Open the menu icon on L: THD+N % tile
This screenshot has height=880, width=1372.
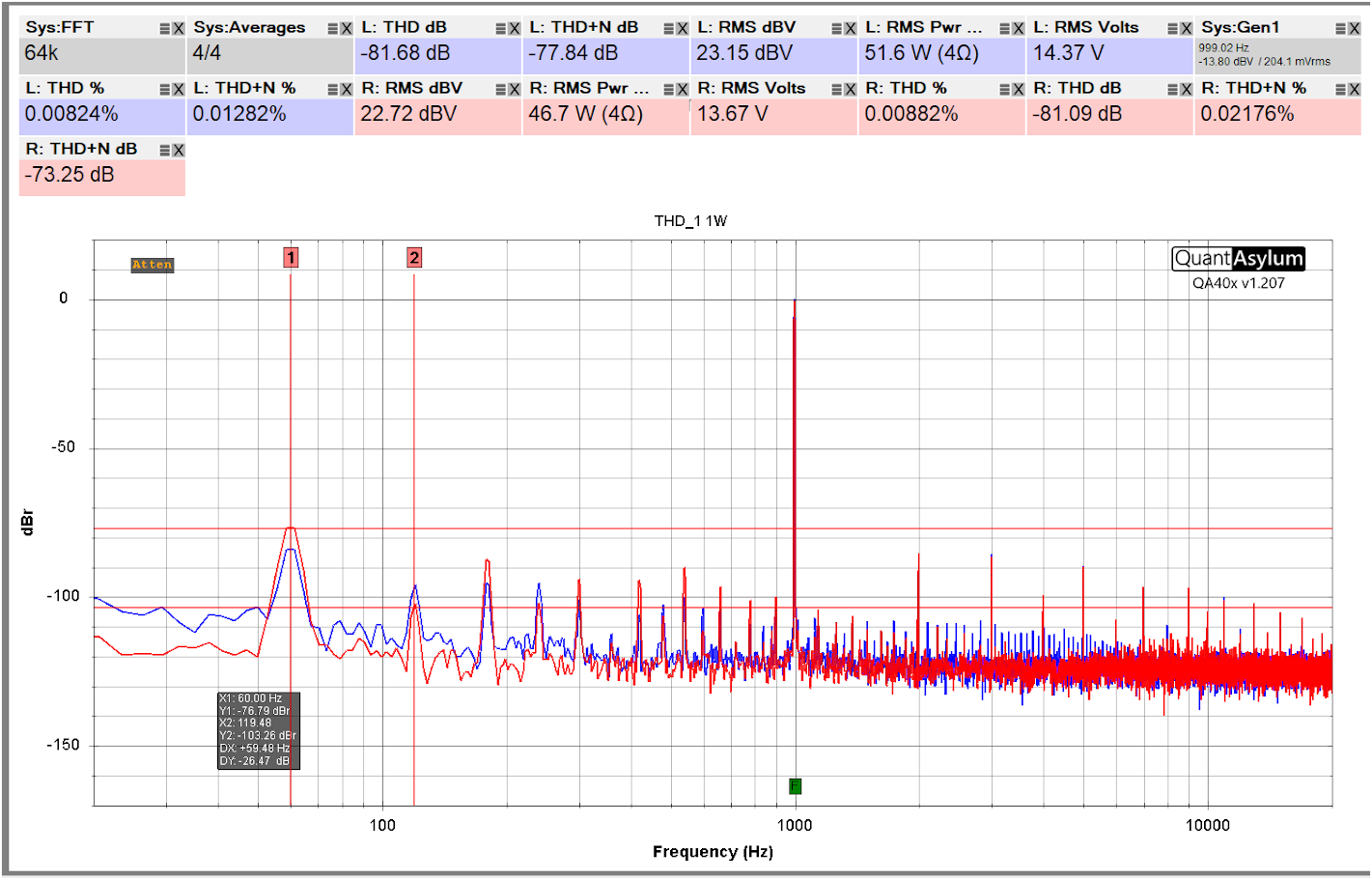(333, 90)
